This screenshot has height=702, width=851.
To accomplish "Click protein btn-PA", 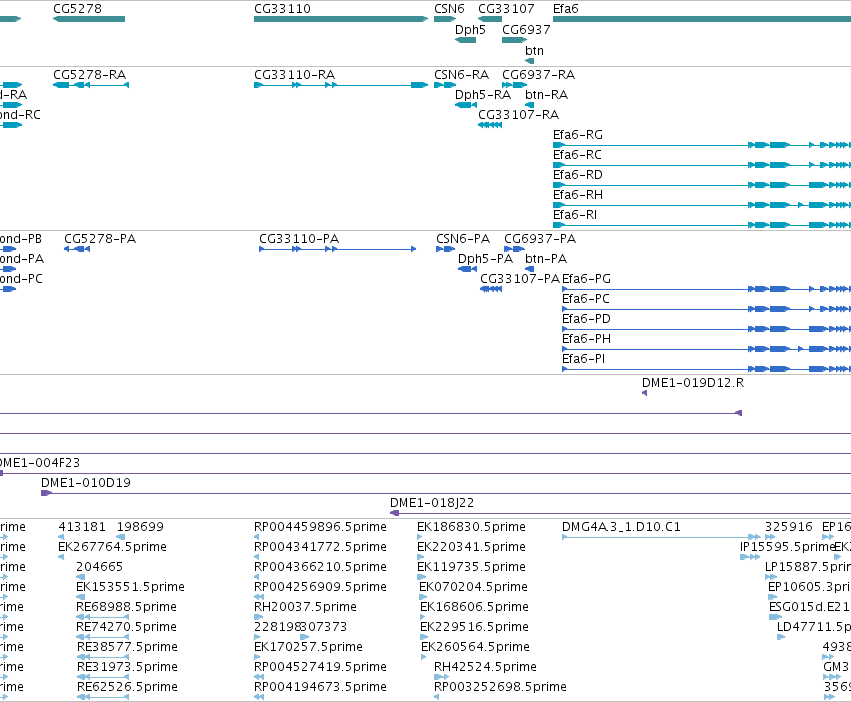I will click(530, 269).
